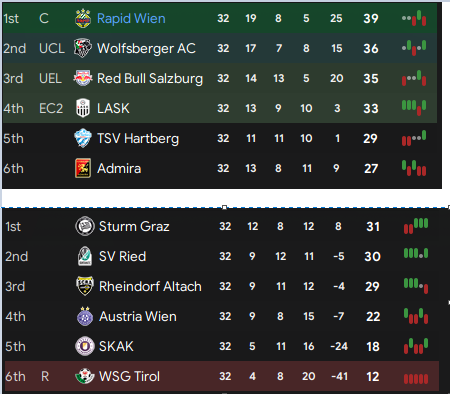Open the Wolfsberger AC team name
Image resolution: width=450 pixels, height=394 pixels.
point(146,49)
